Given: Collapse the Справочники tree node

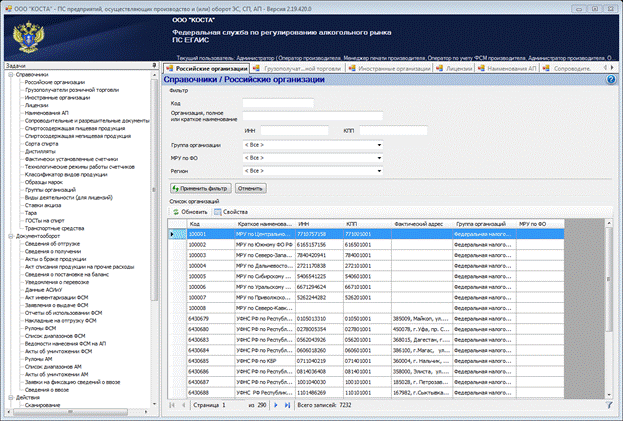Looking at the screenshot, I should [x=11, y=75].
